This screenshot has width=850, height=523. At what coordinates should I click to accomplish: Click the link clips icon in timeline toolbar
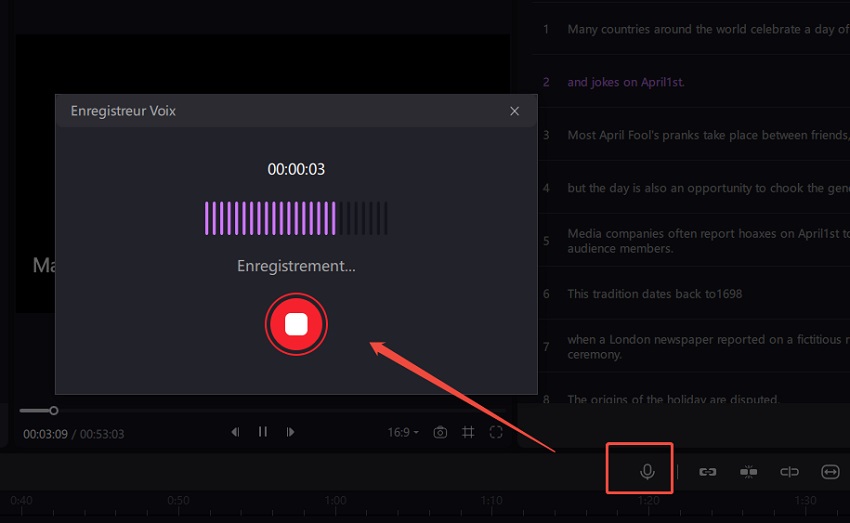click(x=707, y=472)
